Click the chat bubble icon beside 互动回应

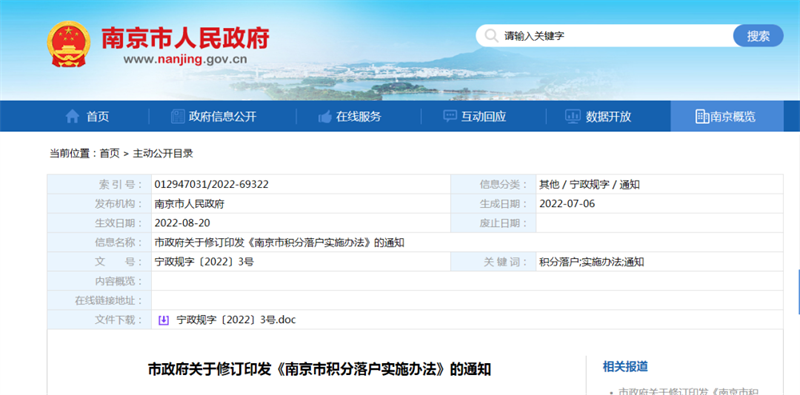coord(450,116)
